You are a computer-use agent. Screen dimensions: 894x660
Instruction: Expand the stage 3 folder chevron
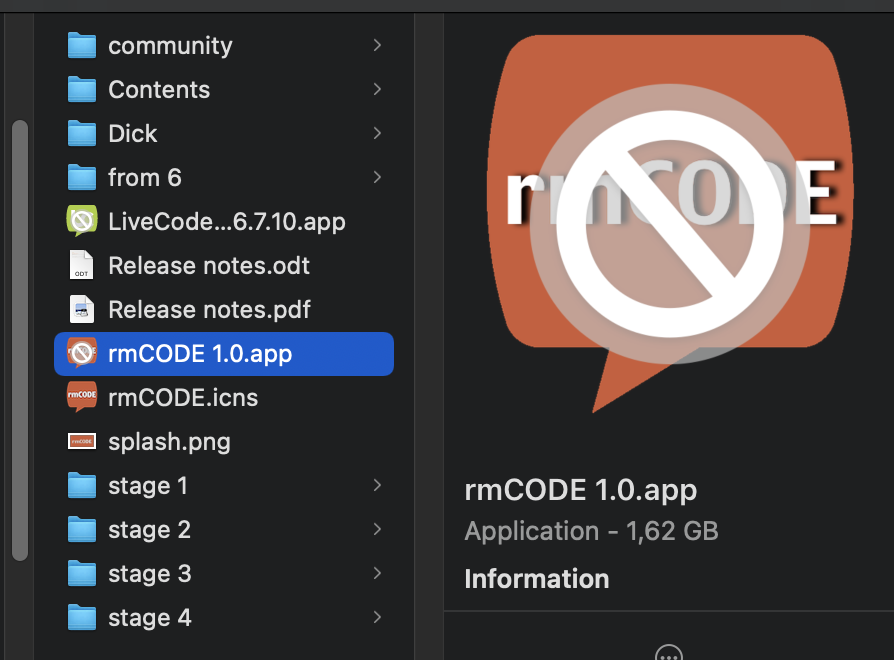(377, 573)
